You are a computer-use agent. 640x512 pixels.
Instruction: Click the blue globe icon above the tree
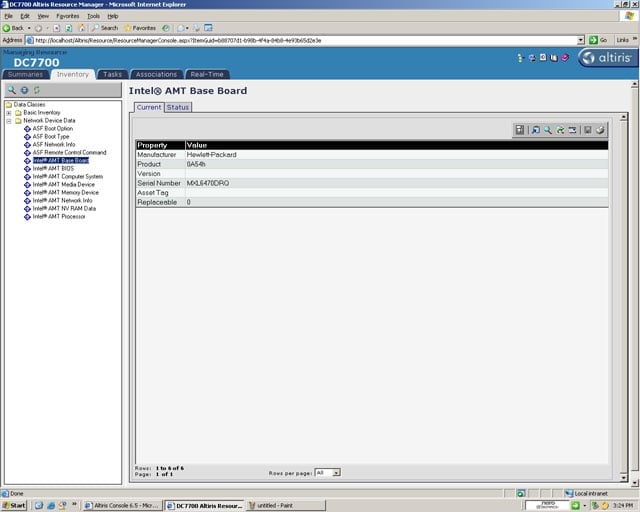pyautogui.click(x=24, y=90)
